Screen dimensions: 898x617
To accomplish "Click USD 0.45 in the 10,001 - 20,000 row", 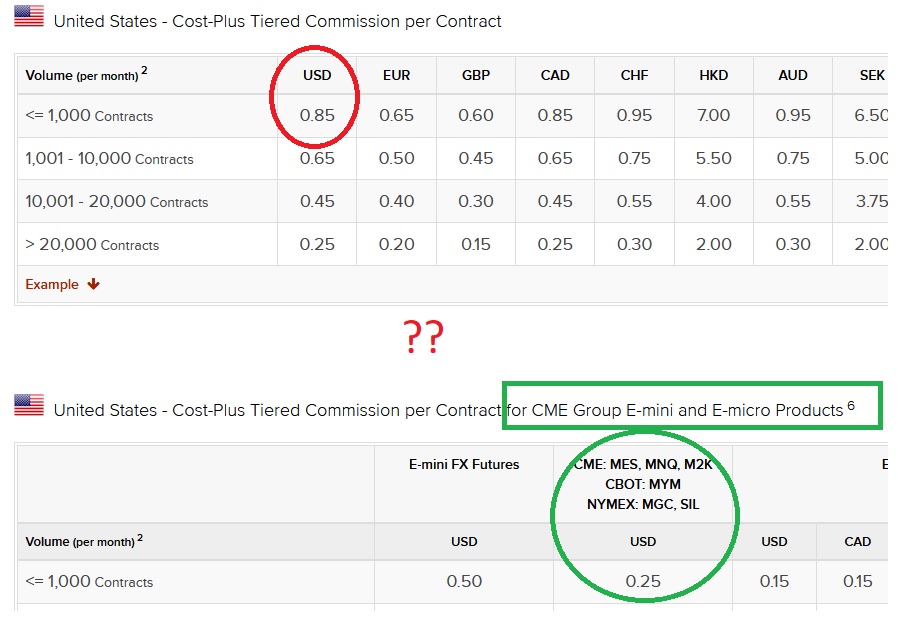I will point(317,201).
